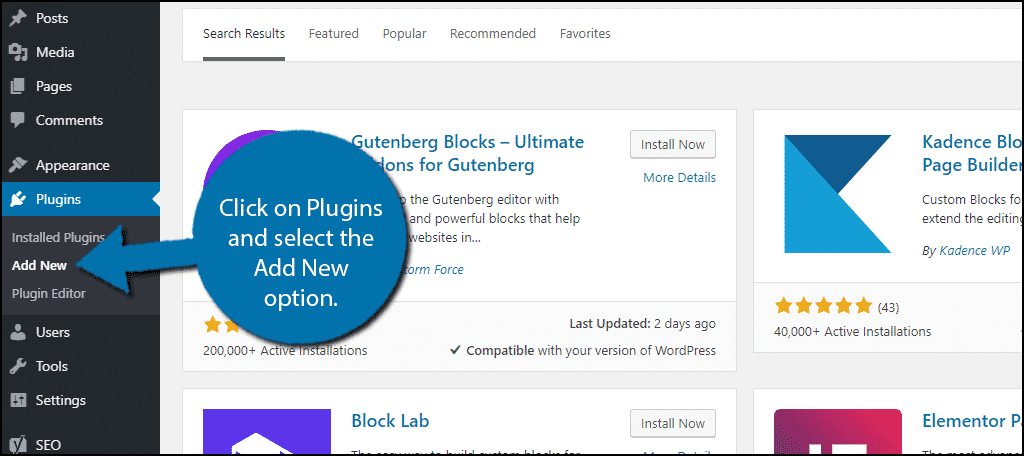Switch to the Featured tab

334,33
